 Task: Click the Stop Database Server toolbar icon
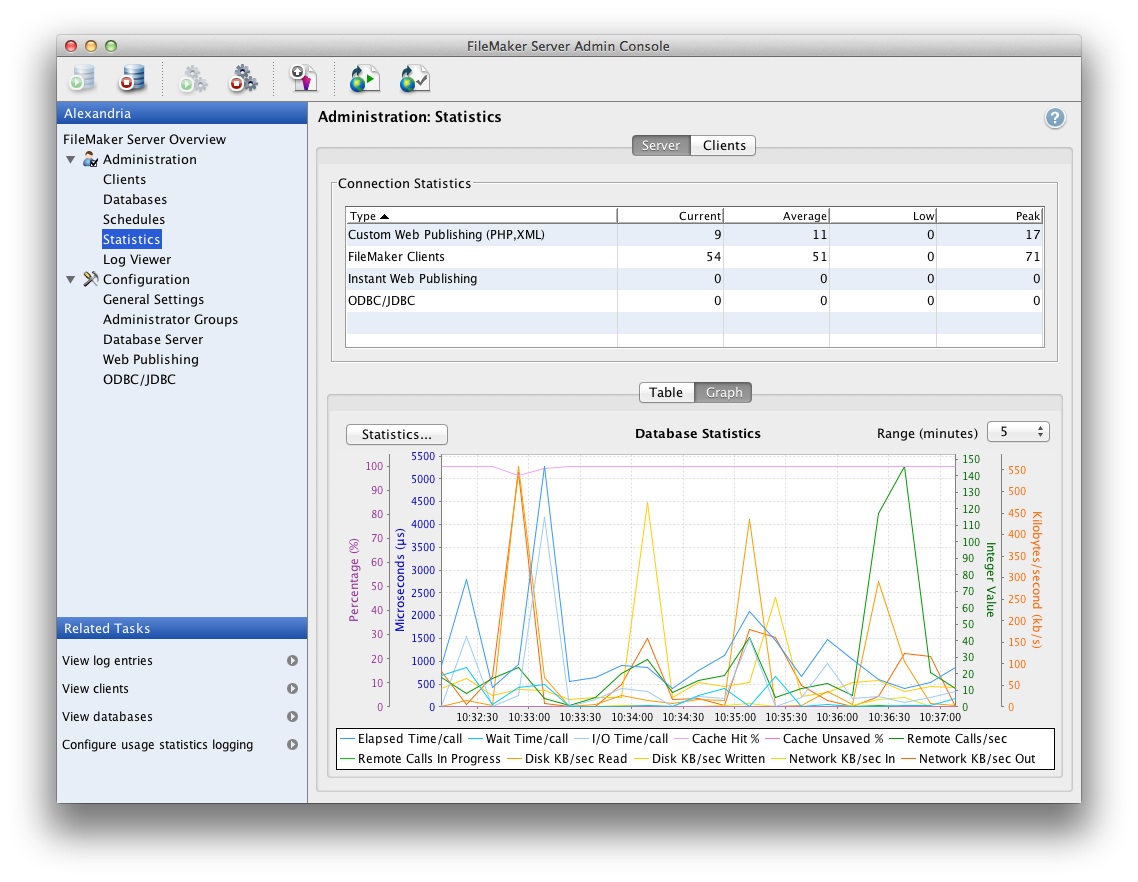point(132,78)
